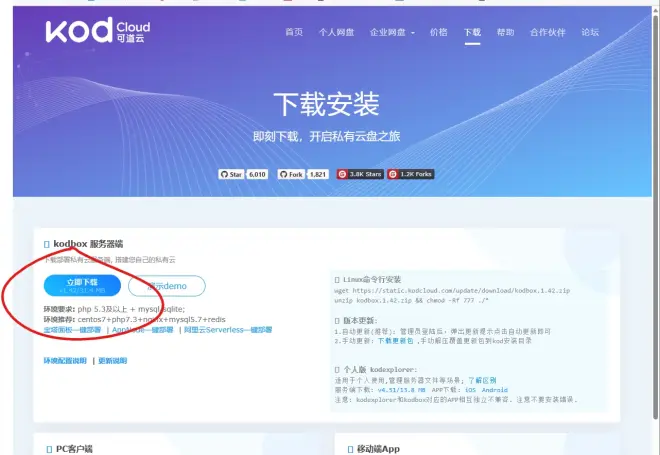Click the 下载安装 page title
660x455 pixels.
coord(326,104)
